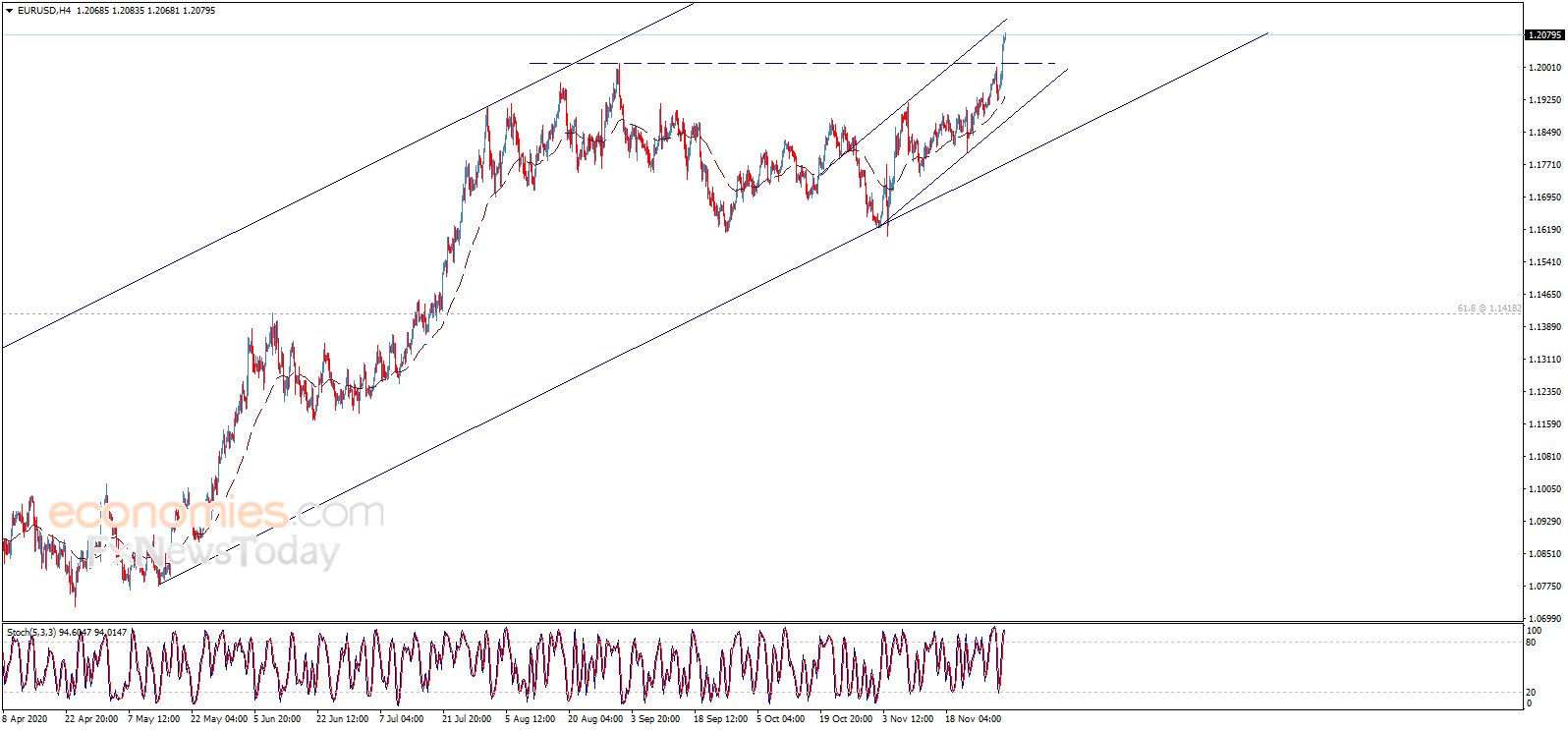
Task: Click price level 1.16950 on the scale
Action: point(1545,197)
